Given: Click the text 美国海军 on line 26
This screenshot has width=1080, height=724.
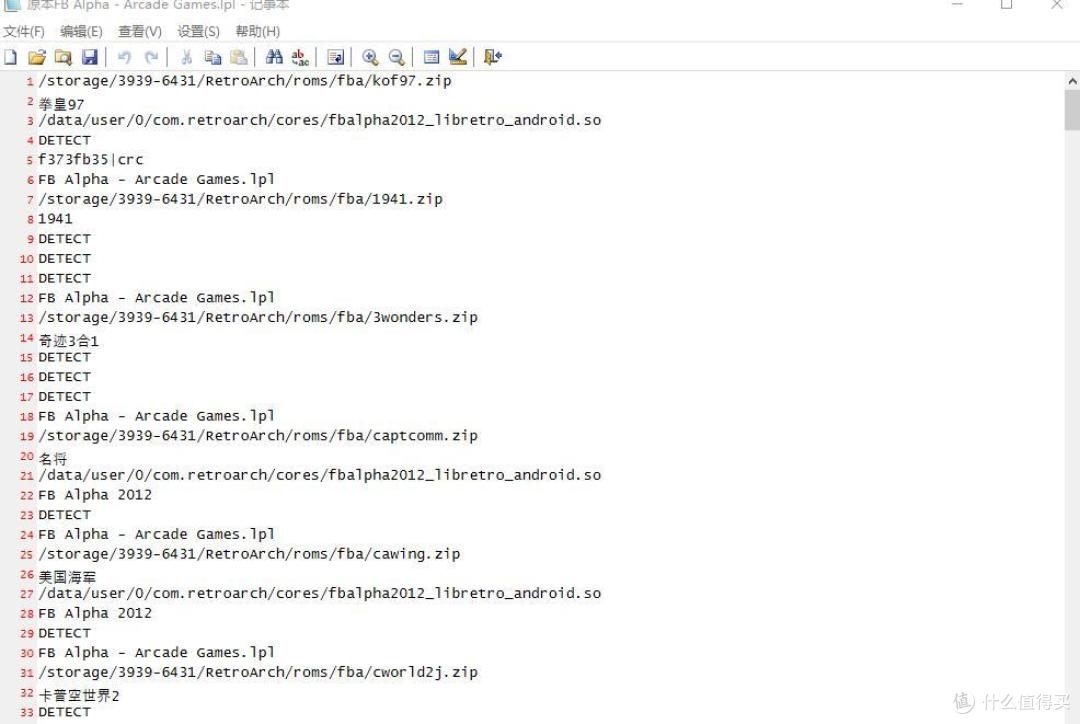Looking at the screenshot, I should tap(68, 577).
